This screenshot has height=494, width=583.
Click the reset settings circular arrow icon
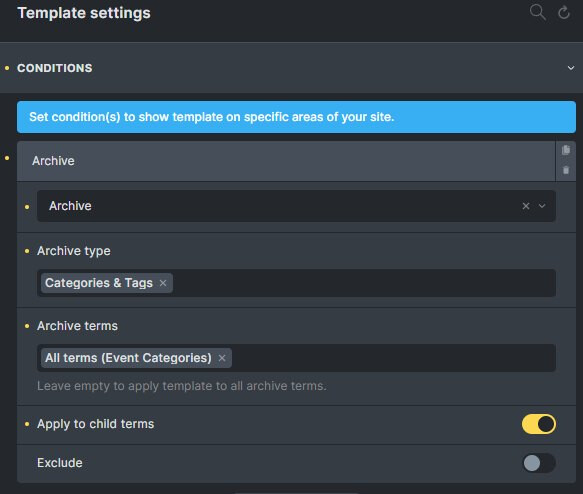[x=564, y=12]
